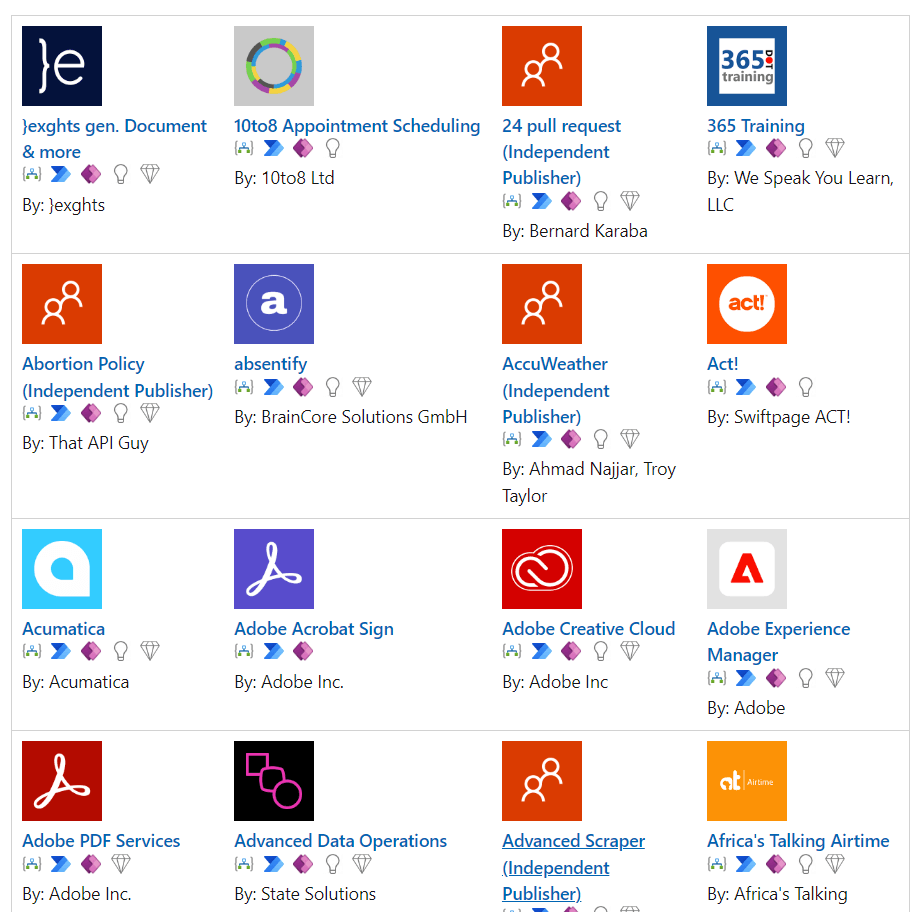Click the lightbulb icon under 24 pull request
Viewport: 924px width, 912px height.
tap(600, 200)
